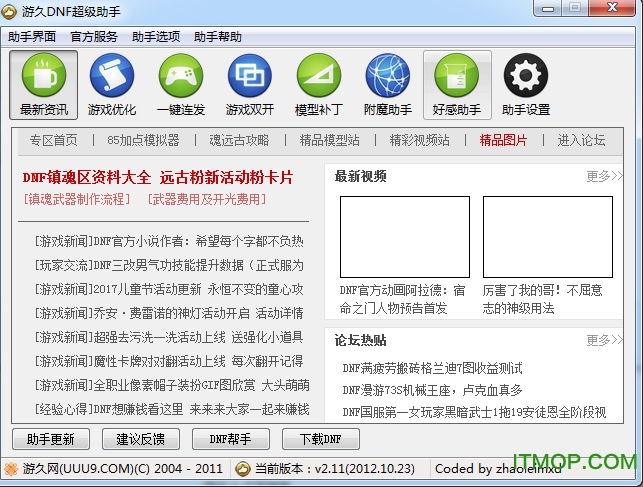Switch to the 85加点模拟器 tab
Viewport: 643px width, 487px height.
pyautogui.click(x=143, y=141)
